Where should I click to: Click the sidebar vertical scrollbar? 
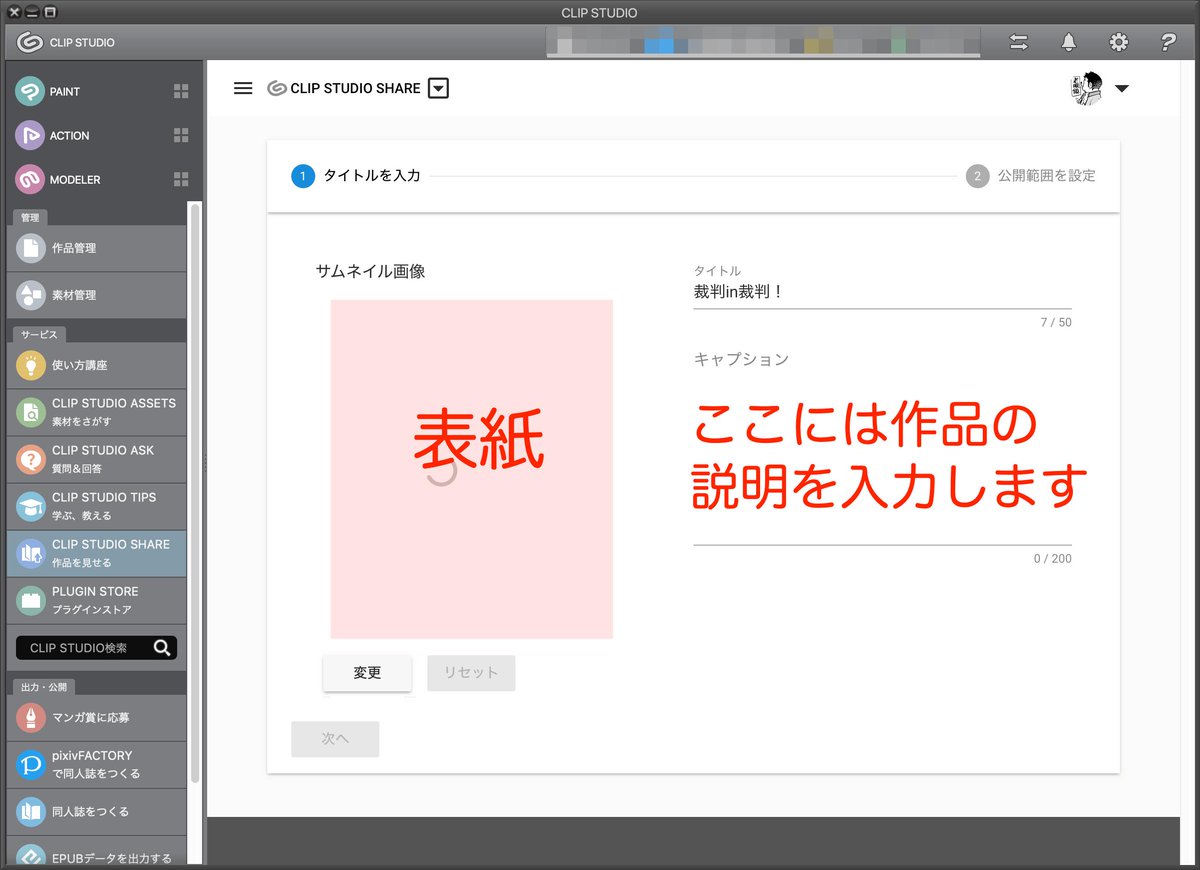(x=195, y=490)
